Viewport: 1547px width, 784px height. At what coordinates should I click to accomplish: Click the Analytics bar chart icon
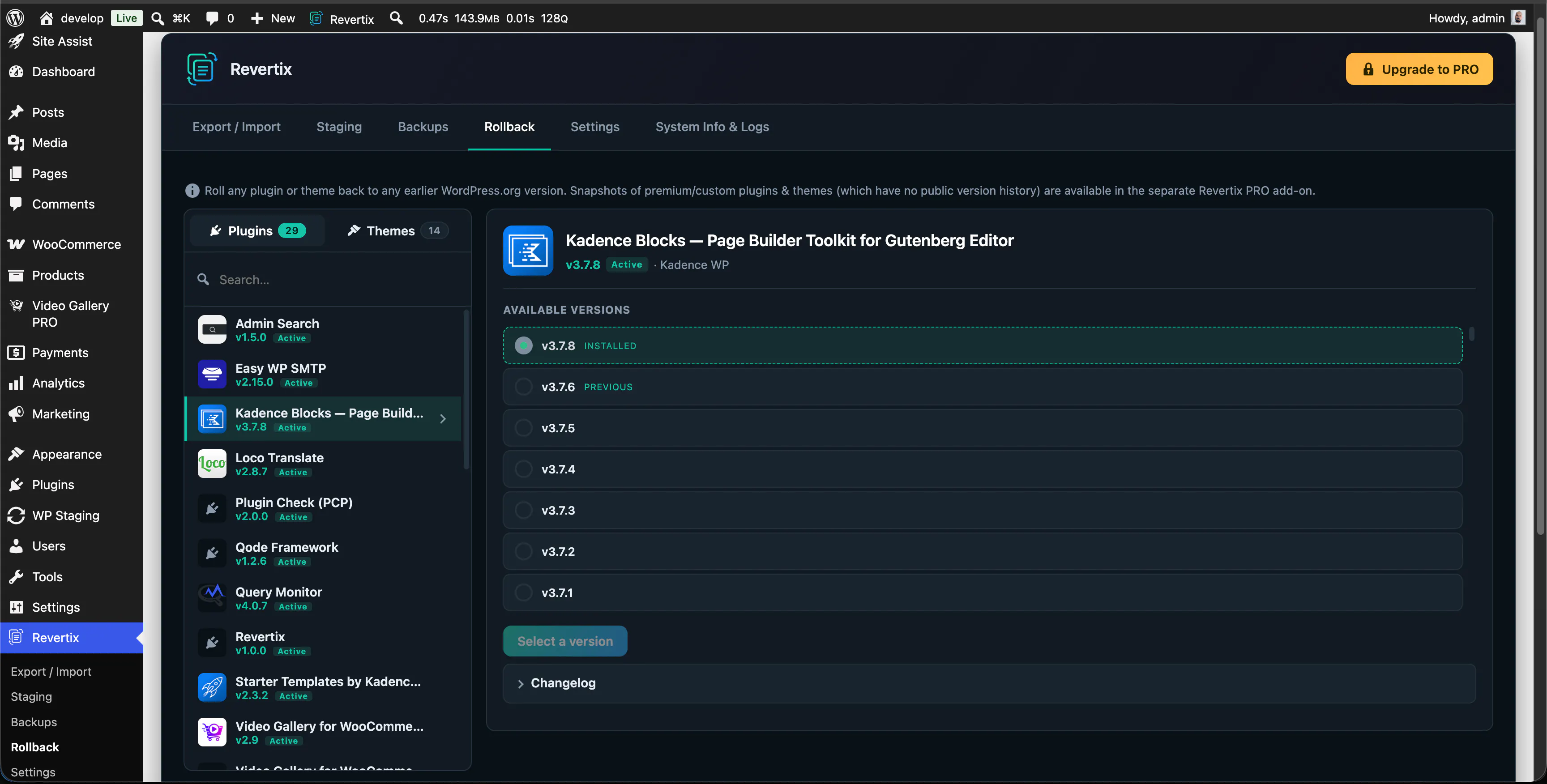[x=16, y=383]
